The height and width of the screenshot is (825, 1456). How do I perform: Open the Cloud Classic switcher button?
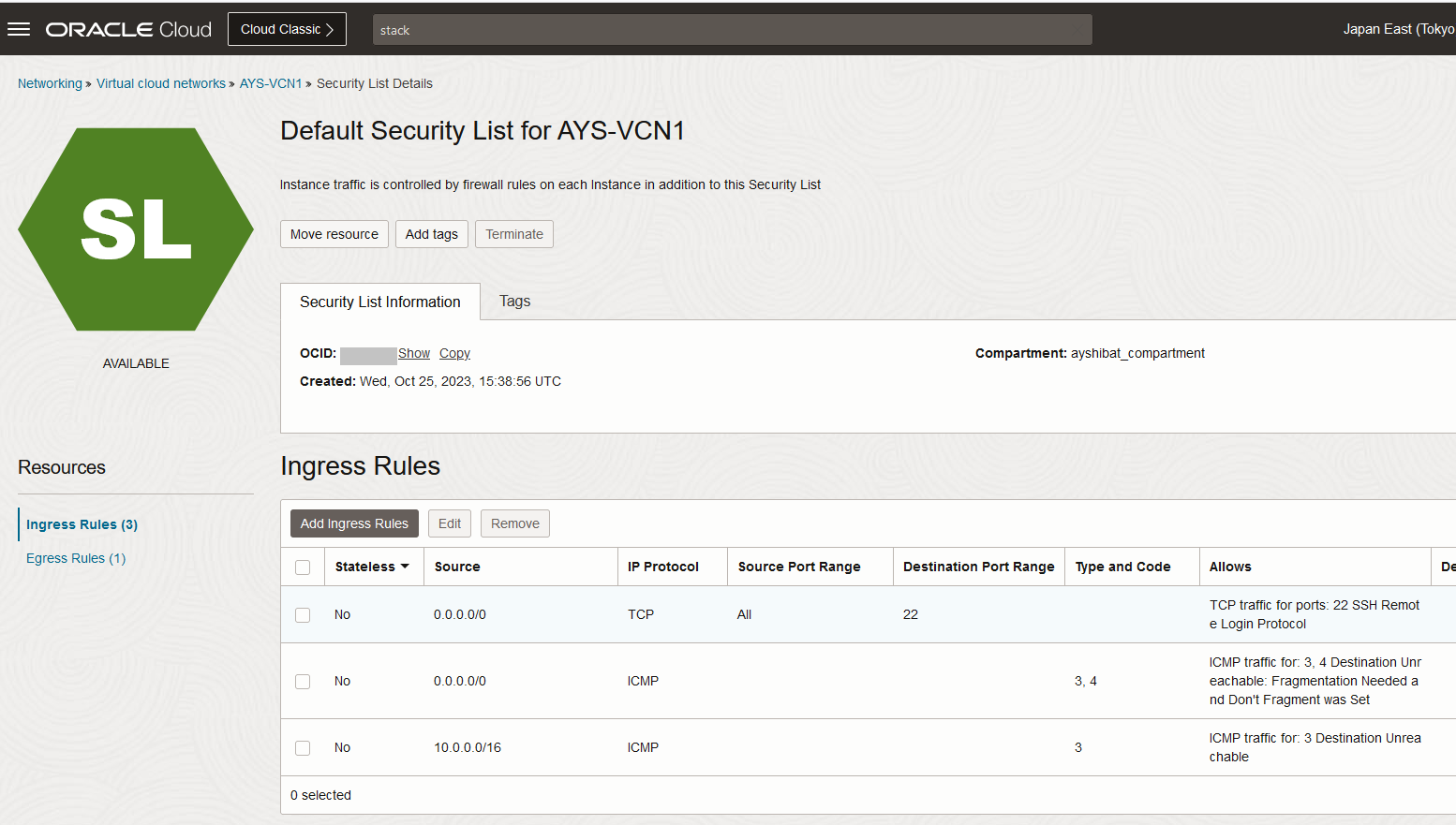point(287,29)
